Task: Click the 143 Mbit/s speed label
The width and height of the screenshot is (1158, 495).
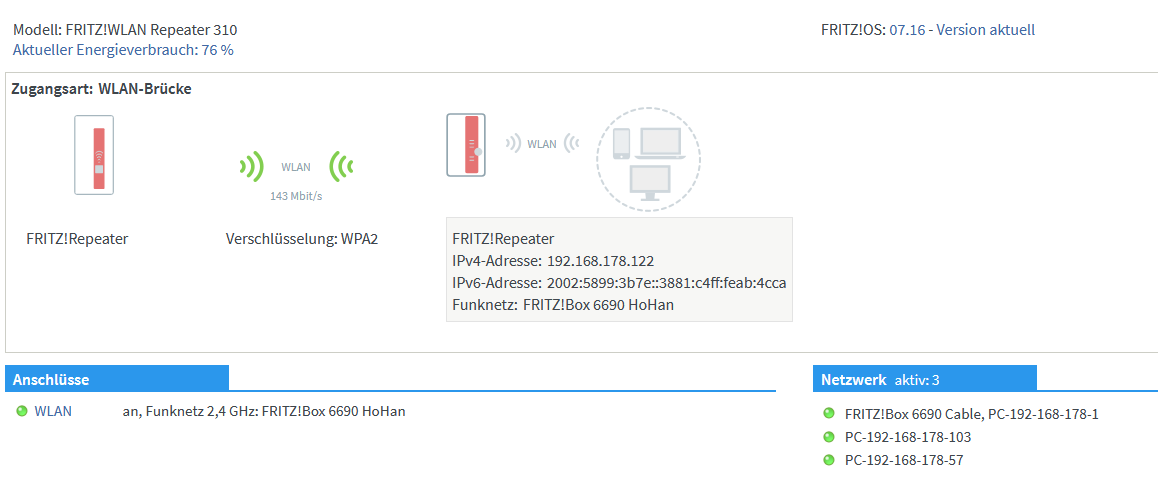Action: (296, 196)
